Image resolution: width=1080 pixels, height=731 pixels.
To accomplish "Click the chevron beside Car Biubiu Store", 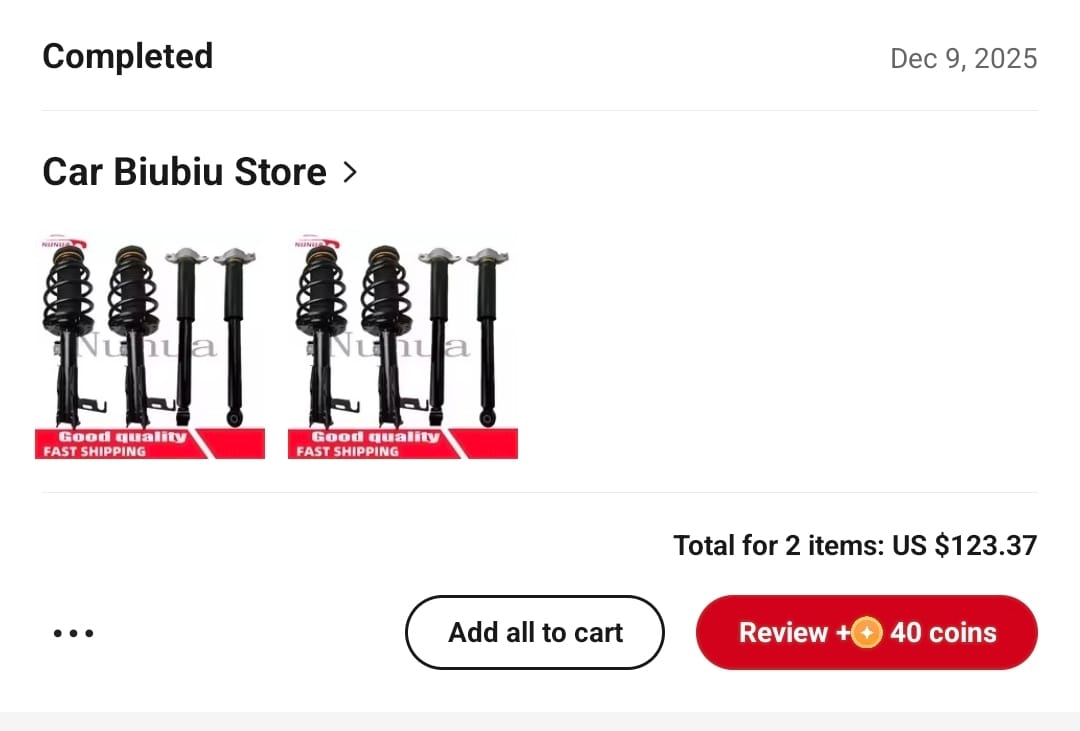I will coord(349,172).
